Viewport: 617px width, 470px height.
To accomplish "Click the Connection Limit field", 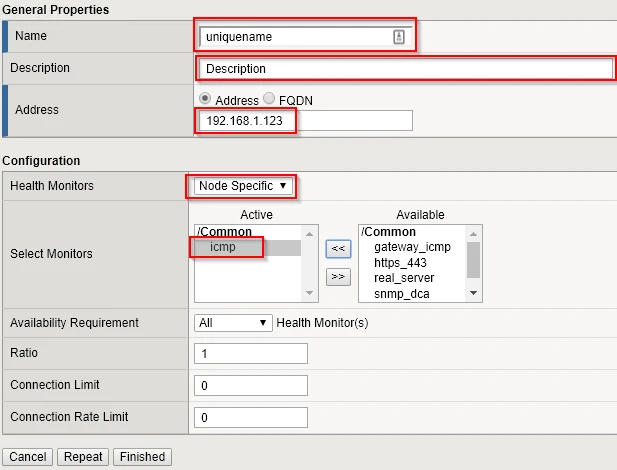I will pos(251,385).
